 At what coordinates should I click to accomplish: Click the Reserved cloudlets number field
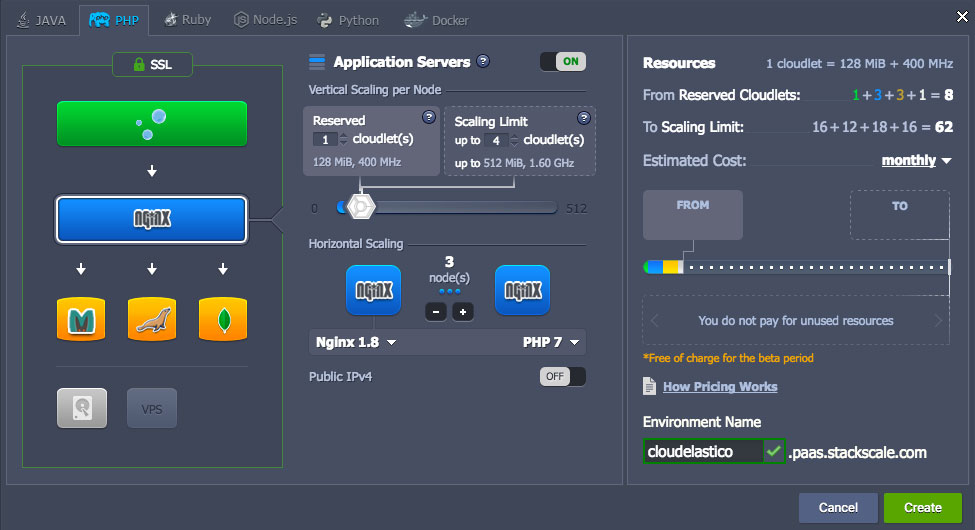coord(325,139)
